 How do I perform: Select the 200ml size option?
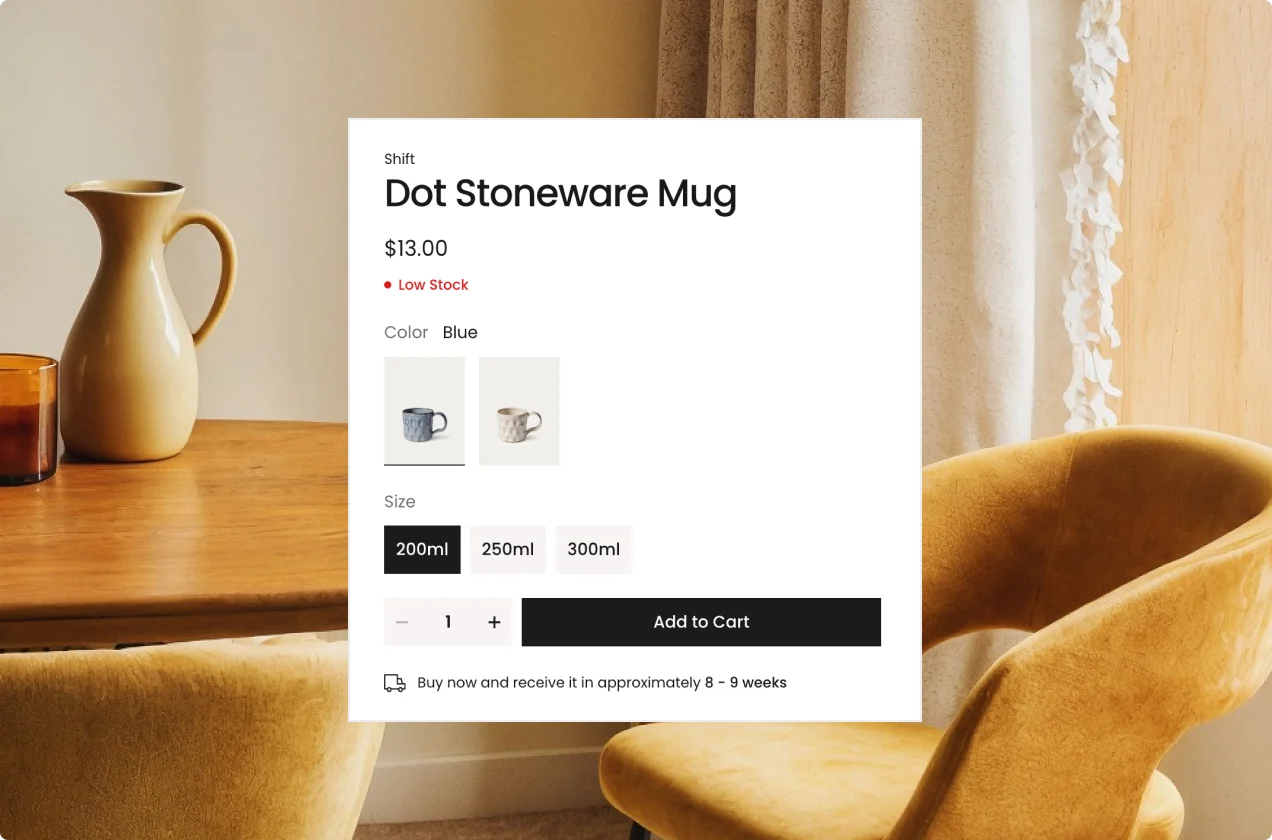tap(422, 549)
